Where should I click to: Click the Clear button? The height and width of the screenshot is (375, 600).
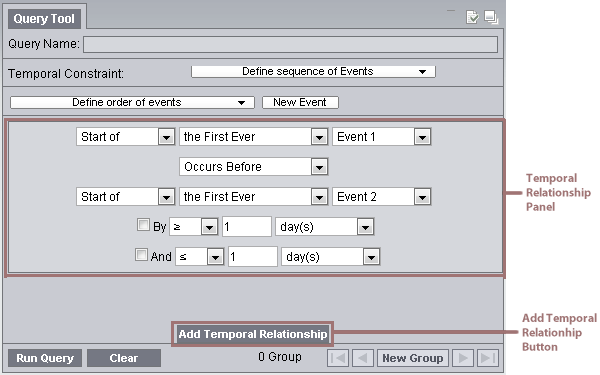(x=124, y=358)
